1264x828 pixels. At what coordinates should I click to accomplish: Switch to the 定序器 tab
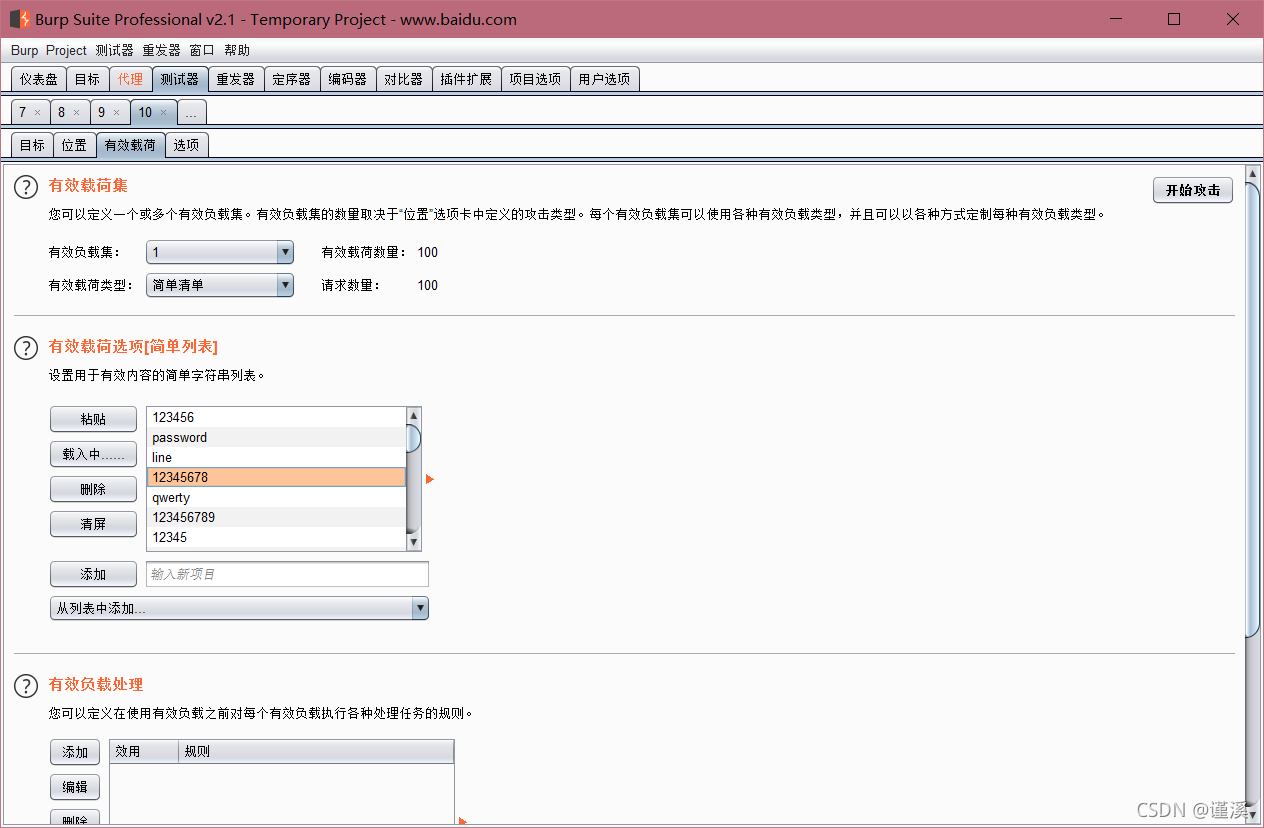click(x=292, y=79)
